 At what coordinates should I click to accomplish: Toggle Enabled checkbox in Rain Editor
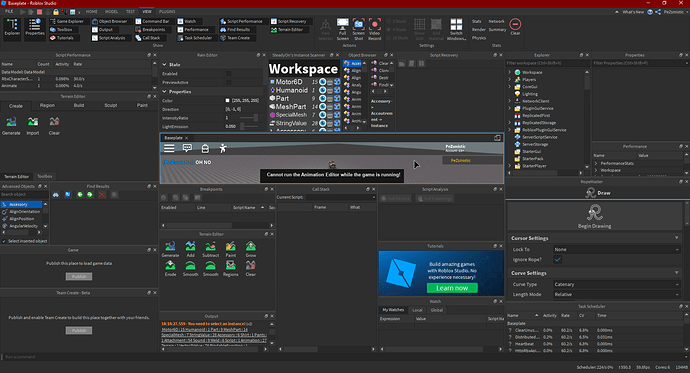point(228,73)
